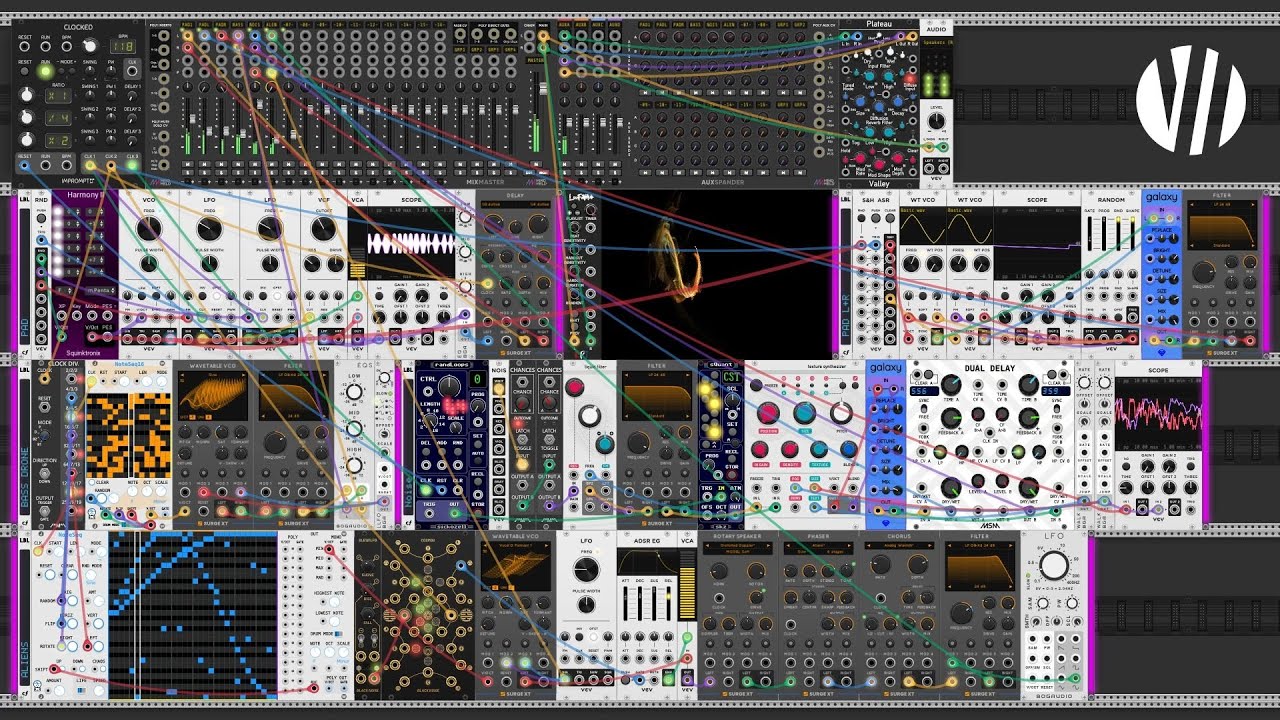This screenshot has height=720, width=1280.
Task: Click the RUN button on Clocked module
Action: [44, 71]
